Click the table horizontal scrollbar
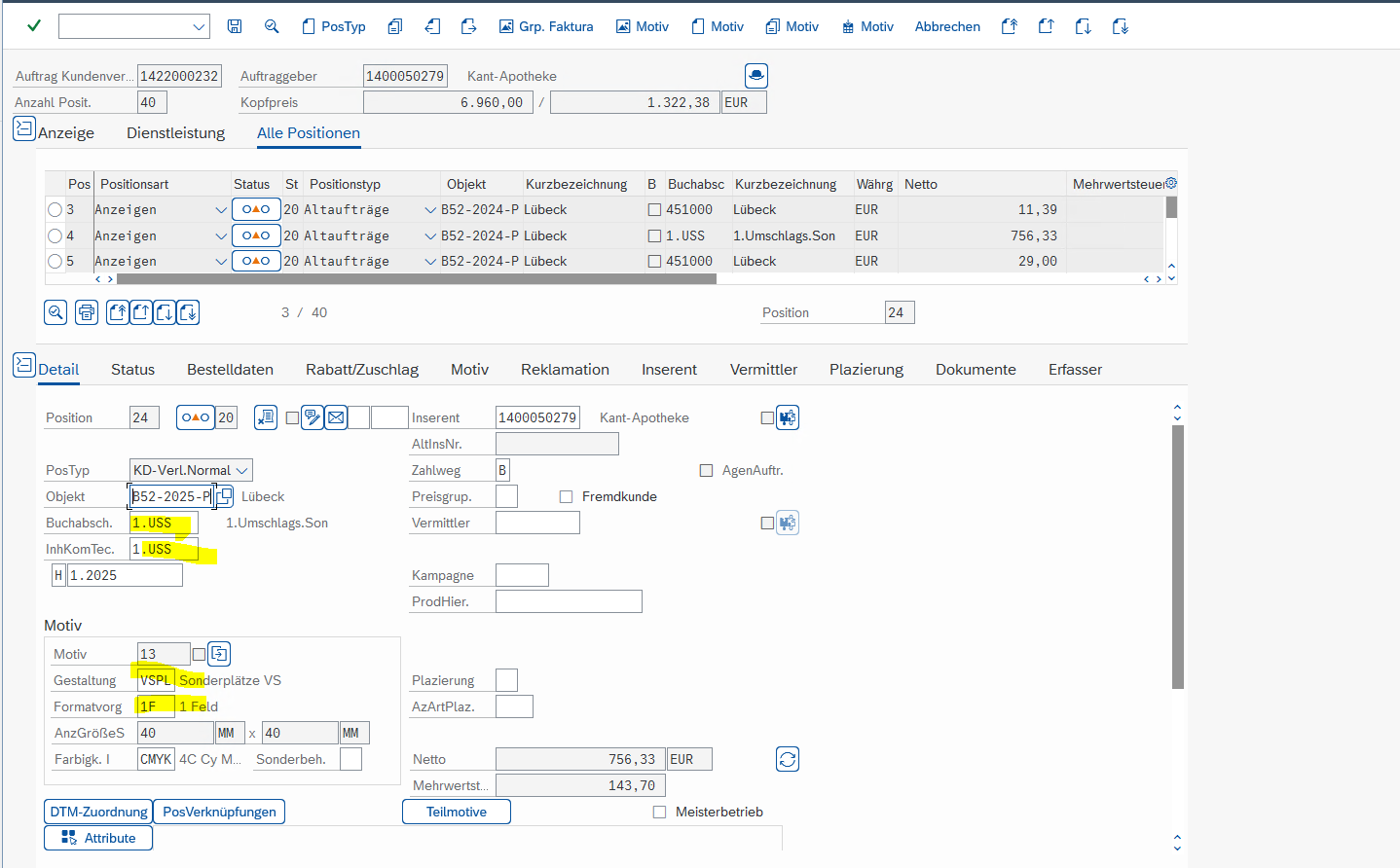 (417, 279)
